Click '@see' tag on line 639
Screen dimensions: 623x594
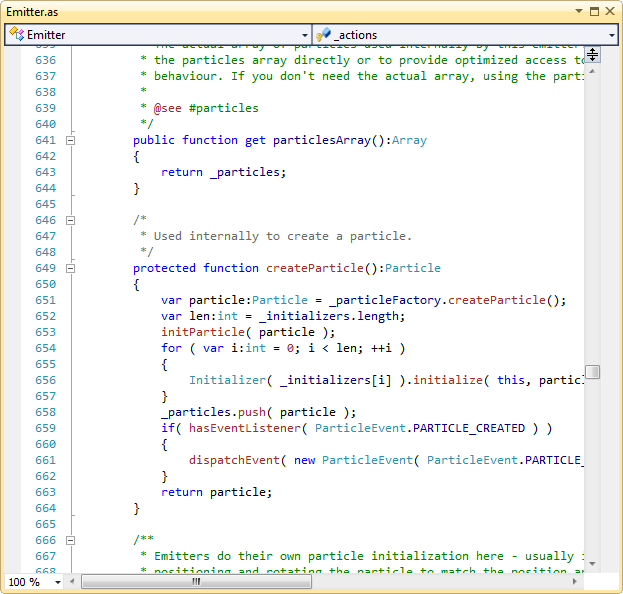click(167, 108)
